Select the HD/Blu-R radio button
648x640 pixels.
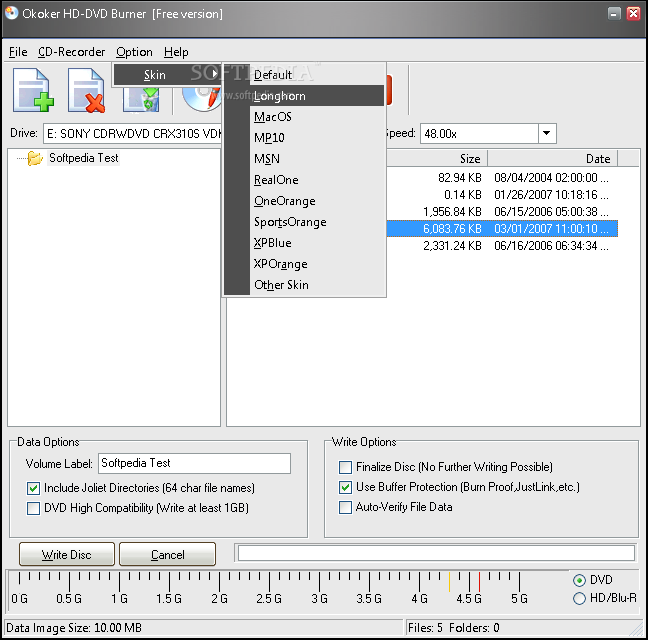(579, 598)
